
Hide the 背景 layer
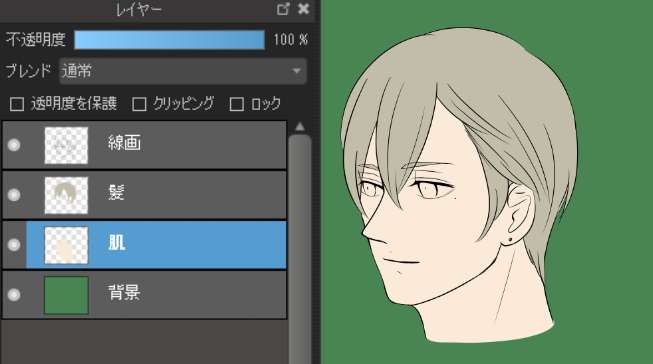[14, 294]
